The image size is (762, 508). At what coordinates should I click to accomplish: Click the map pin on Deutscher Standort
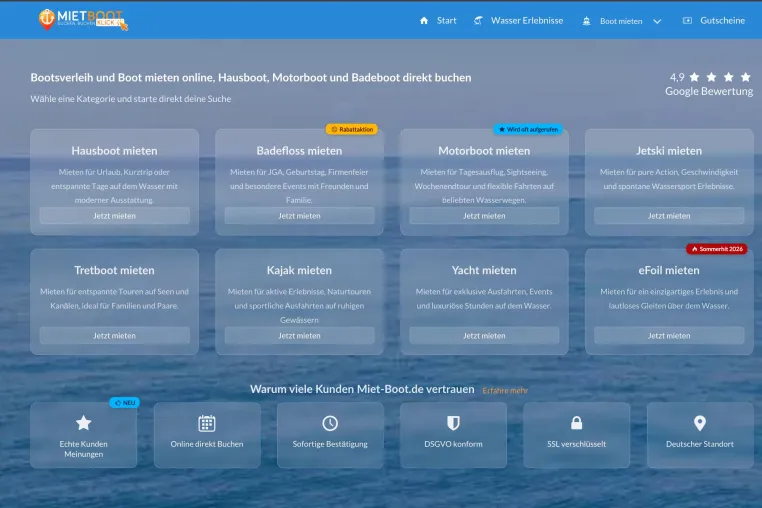point(700,423)
